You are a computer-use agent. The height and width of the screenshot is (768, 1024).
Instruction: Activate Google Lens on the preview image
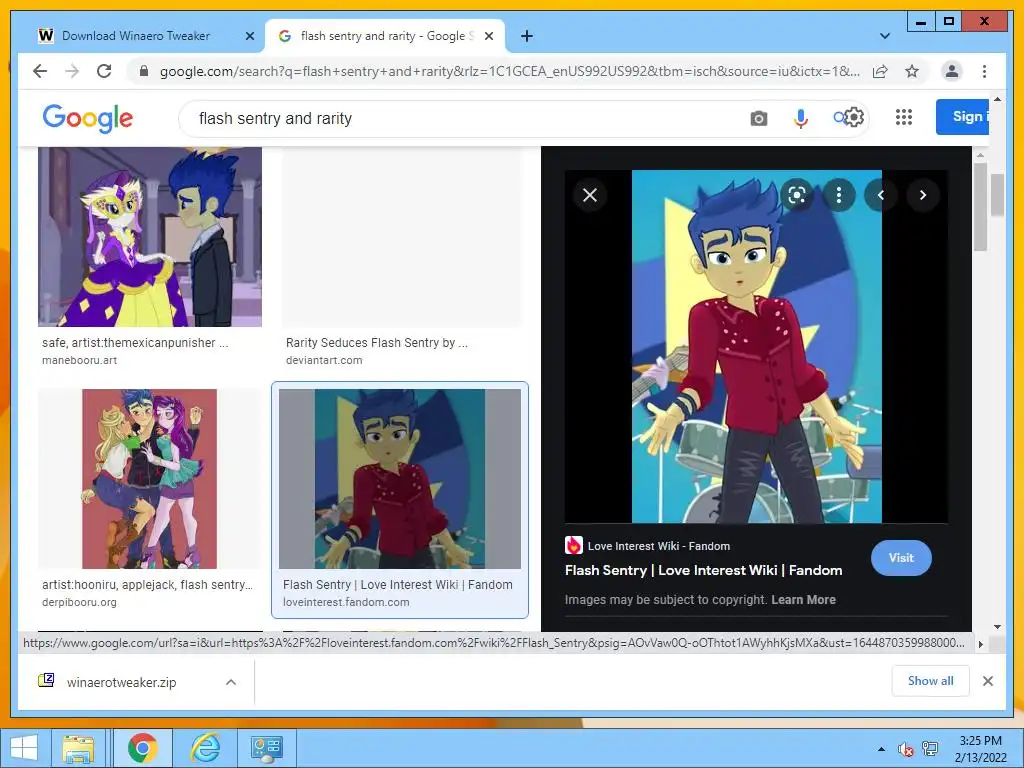pos(797,195)
